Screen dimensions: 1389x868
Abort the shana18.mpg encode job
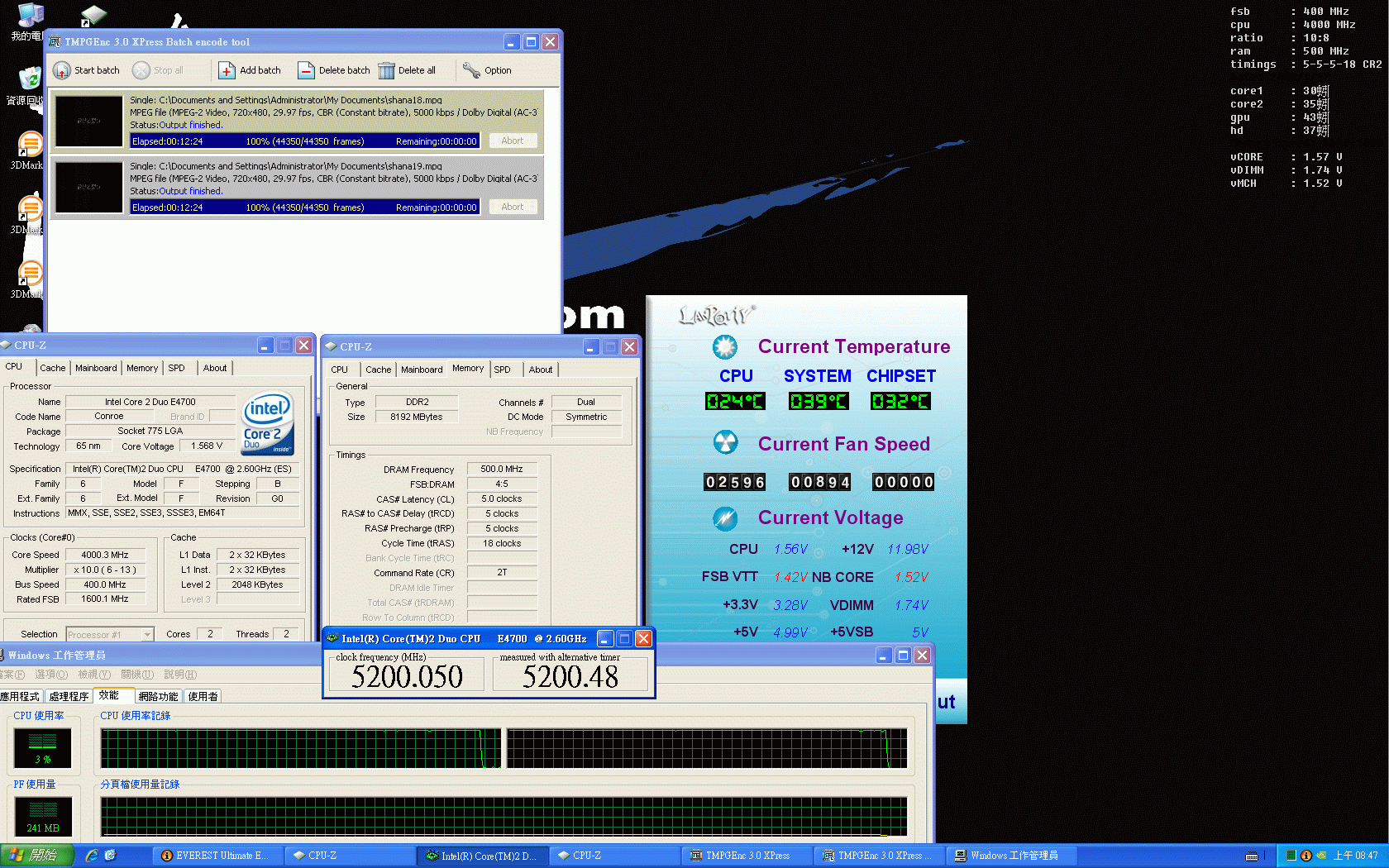513,141
